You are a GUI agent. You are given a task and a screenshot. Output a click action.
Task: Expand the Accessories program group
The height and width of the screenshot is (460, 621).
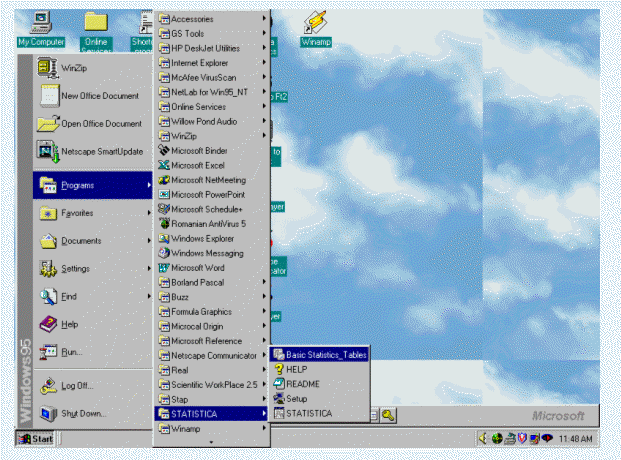pyautogui.click(x=212, y=19)
